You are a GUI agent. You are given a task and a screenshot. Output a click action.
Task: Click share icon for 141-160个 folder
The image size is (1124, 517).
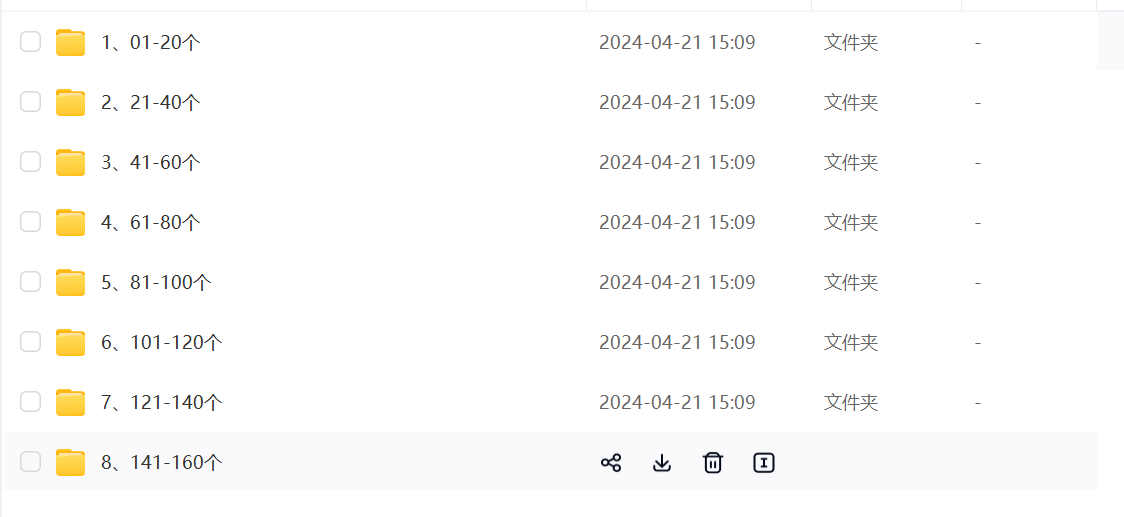pyautogui.click(x=611, y=462)
